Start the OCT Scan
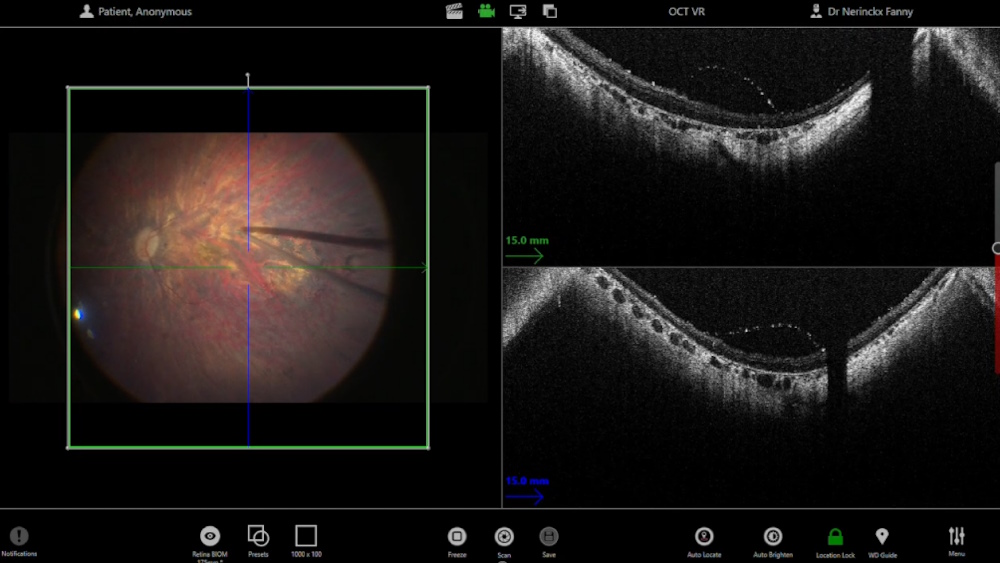1000x563 pixels. [504, 537]
